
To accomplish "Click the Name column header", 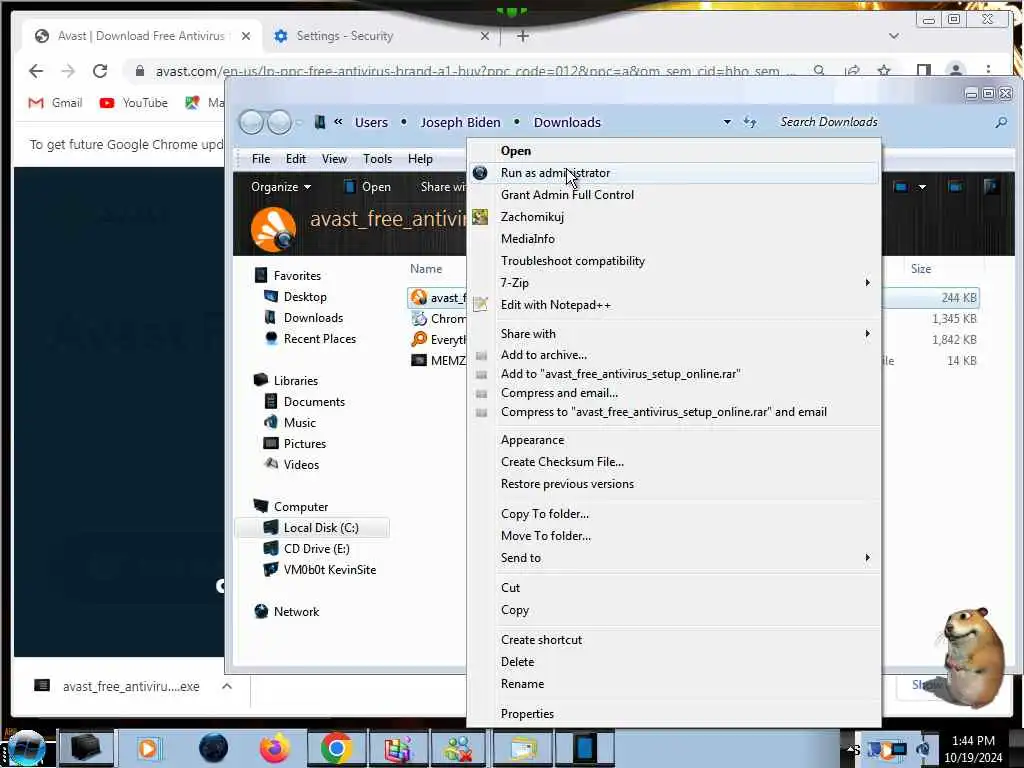I will 426,268.
